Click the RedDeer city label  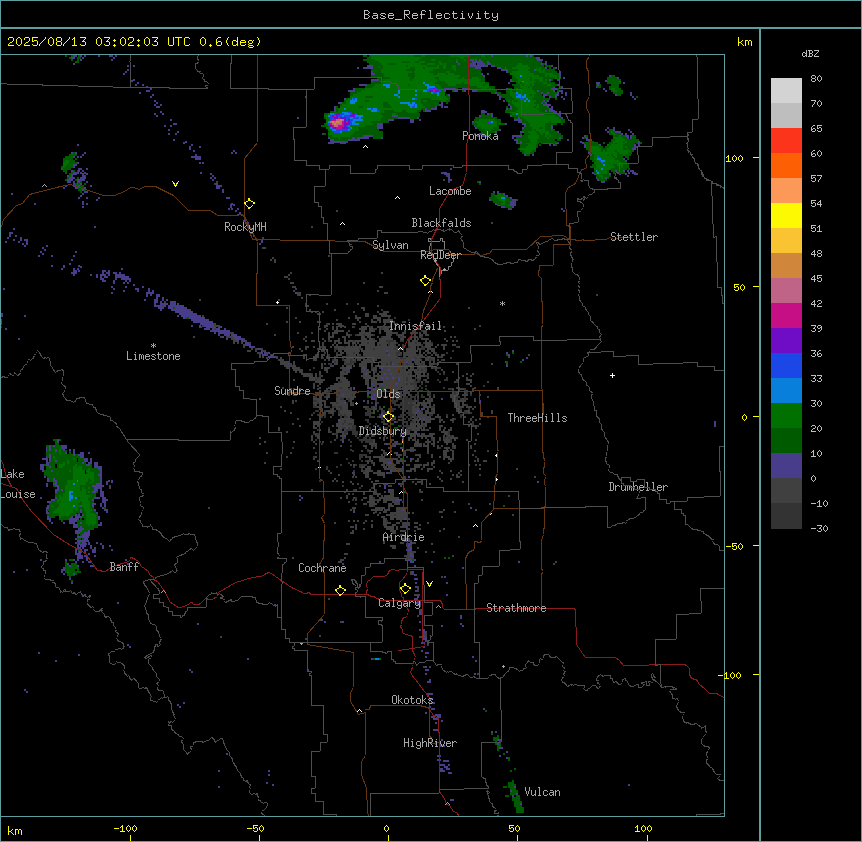440,255
